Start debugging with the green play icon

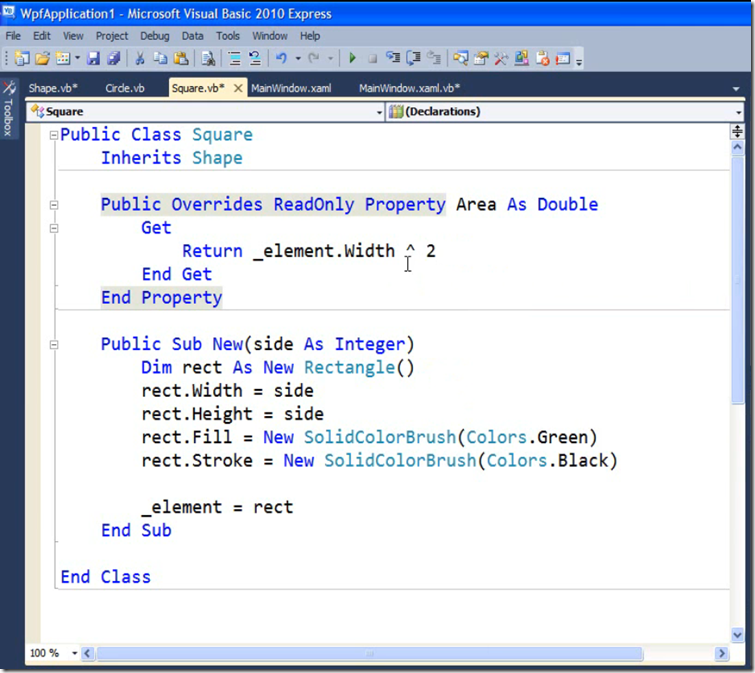[x=352, y=58]
